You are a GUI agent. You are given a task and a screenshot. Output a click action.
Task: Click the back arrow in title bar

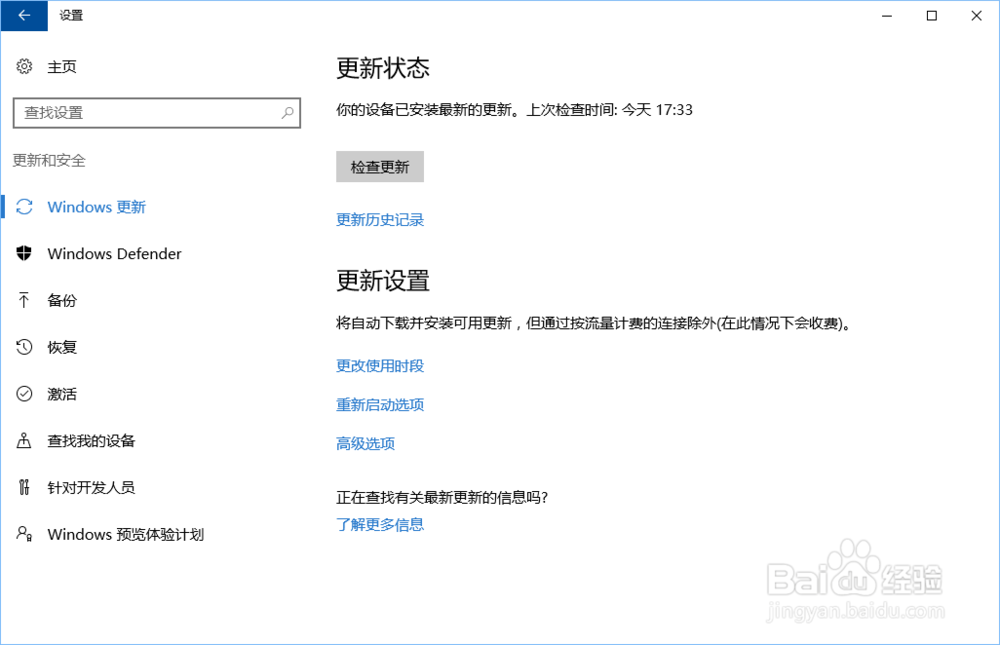(x=24, y=15)
